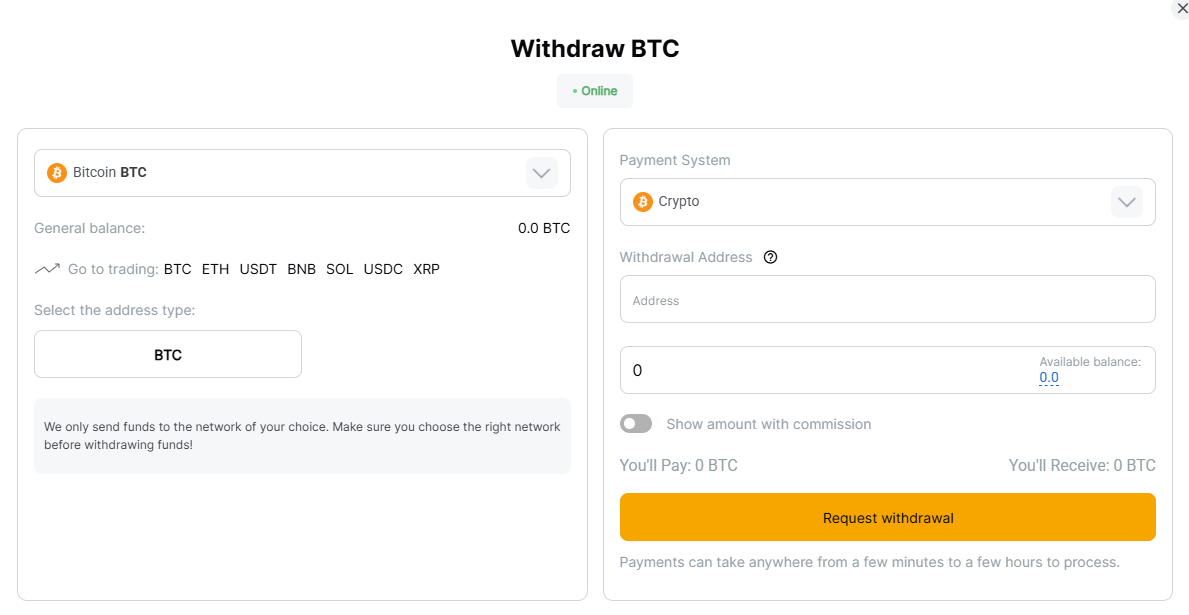
Task: Expand the Bitcoin BTC currency dropdown
Action: [x=302, y=172]
